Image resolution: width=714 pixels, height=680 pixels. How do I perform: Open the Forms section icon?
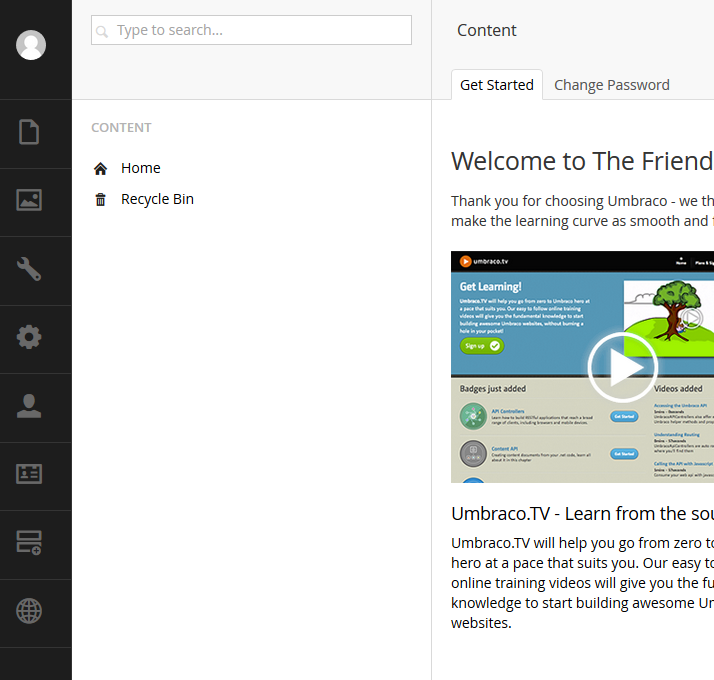coord(29,542)
